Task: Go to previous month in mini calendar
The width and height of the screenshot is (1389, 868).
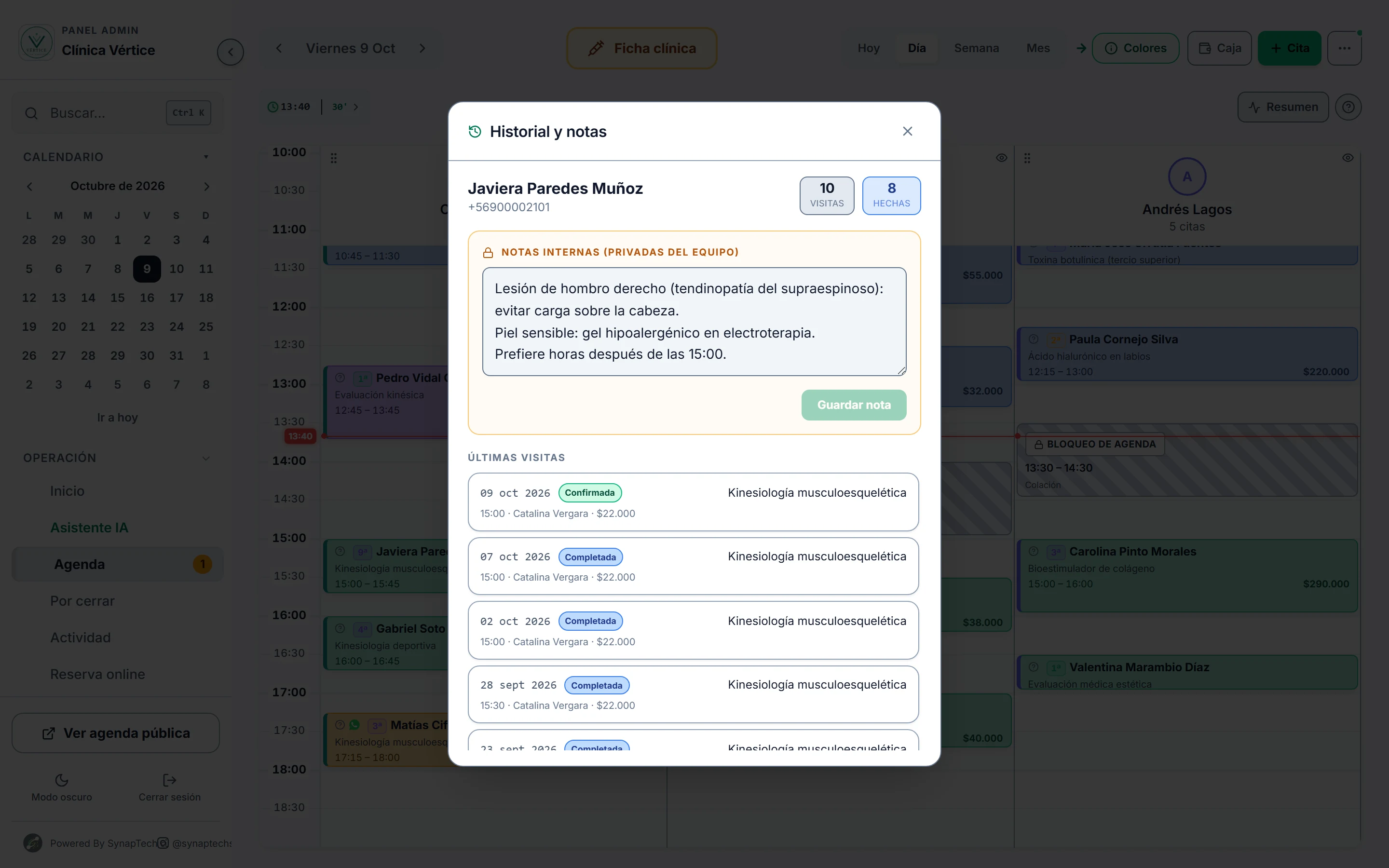Action: (30, 187)
